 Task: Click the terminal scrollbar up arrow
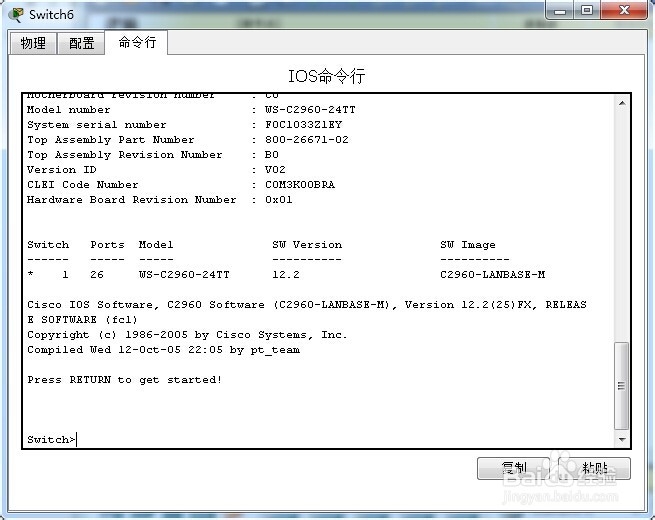click(x=622, y=103)
